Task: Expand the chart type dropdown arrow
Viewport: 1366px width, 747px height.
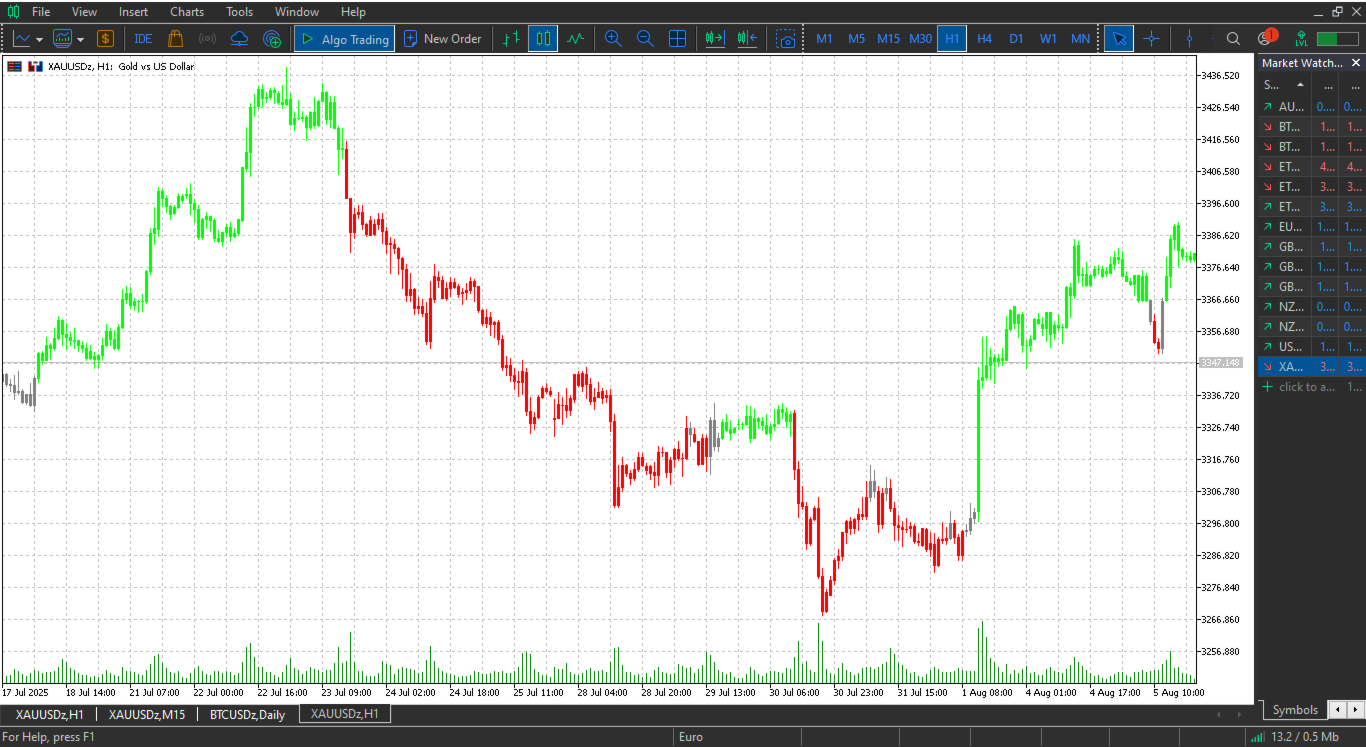Action: (39, 39)
